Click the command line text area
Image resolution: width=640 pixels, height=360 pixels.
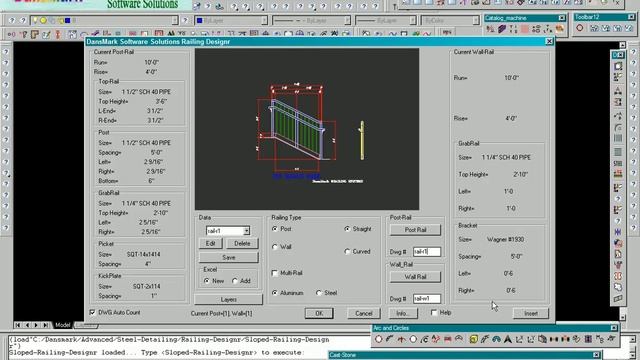click(x=169, y=346)
